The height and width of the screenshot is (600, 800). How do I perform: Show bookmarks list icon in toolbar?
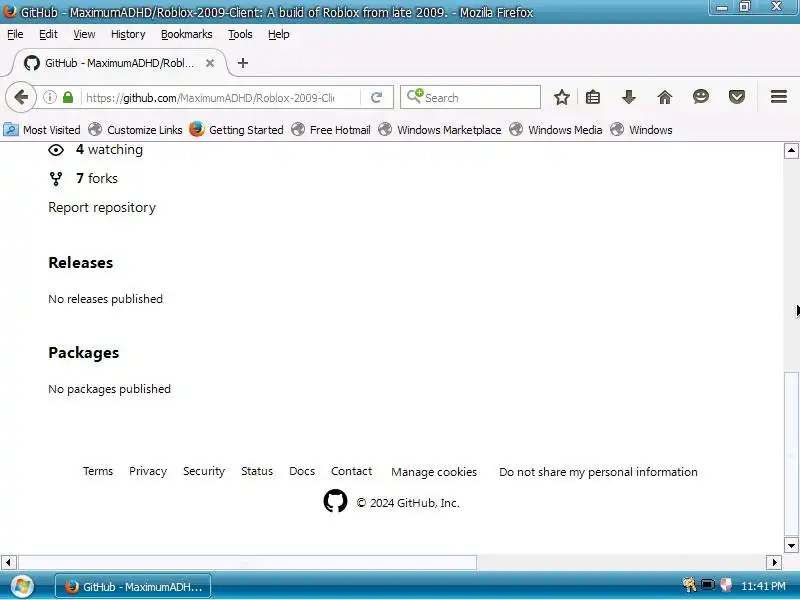593,97
